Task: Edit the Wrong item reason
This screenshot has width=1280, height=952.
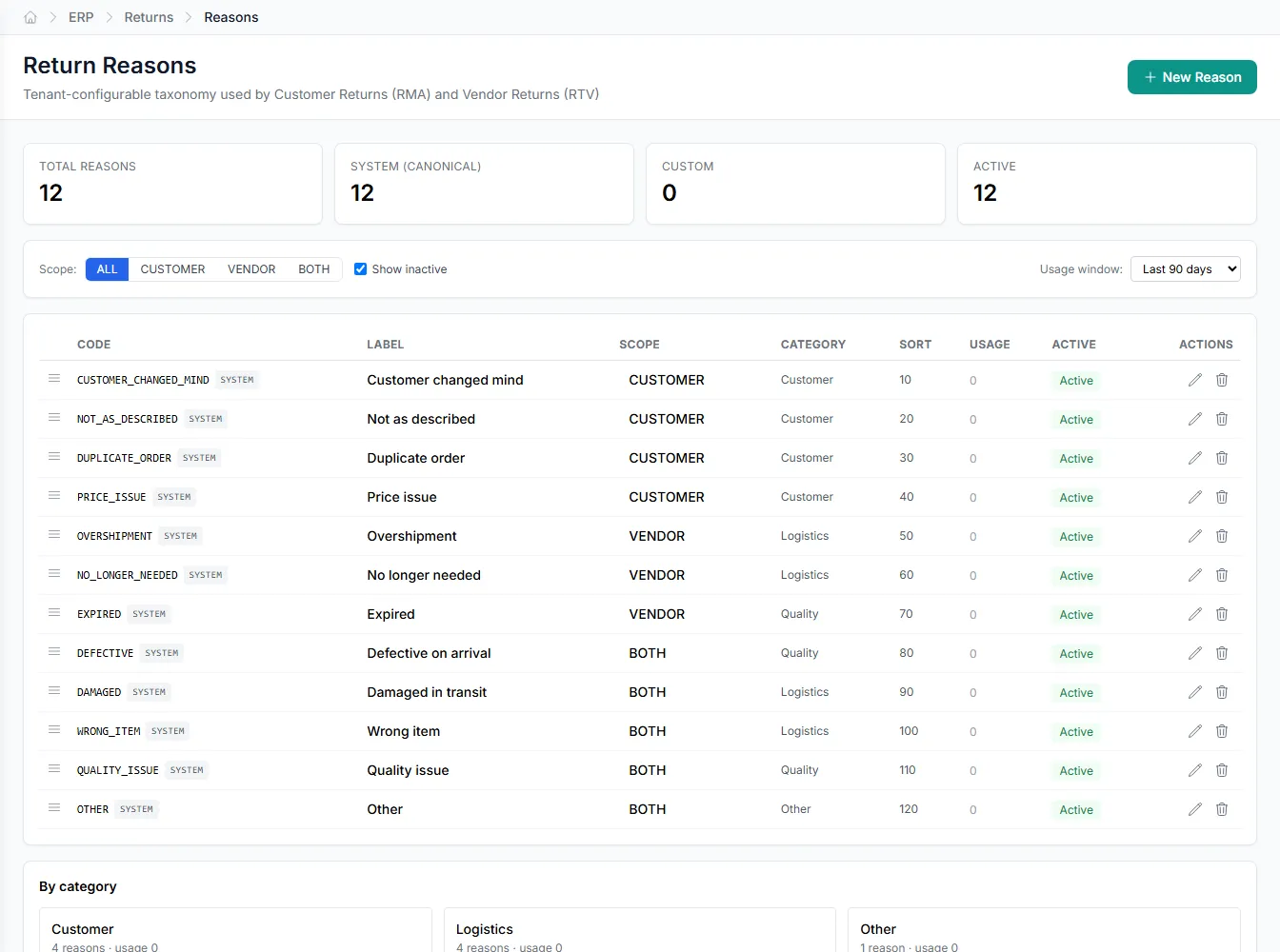Action: click(x=1195, y=731)
